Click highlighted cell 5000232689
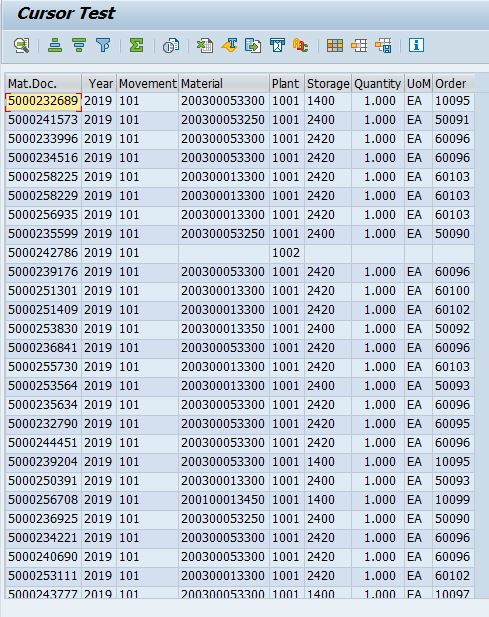The height and width of the screenshot is (617, 489). (43, 102)
